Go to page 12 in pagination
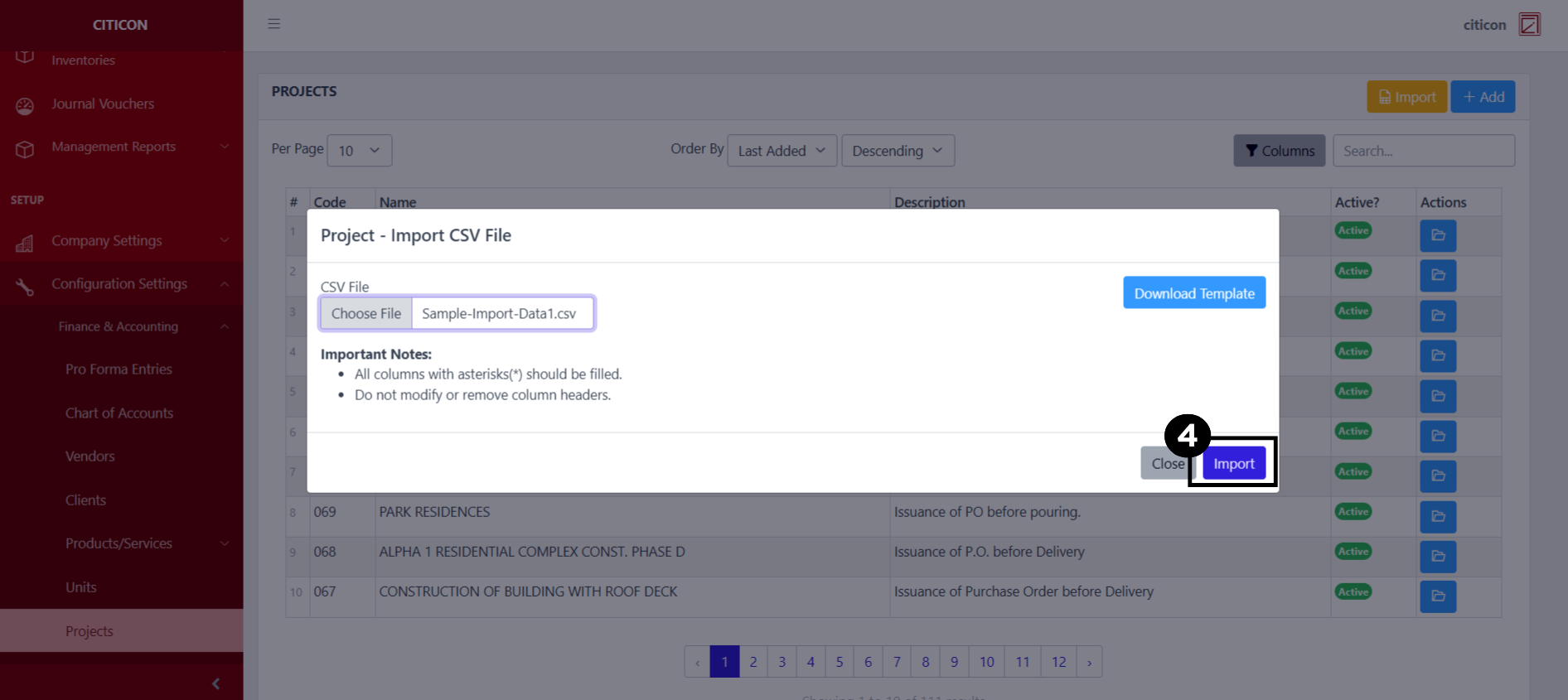1568x700 pixels. (1058, 662)
